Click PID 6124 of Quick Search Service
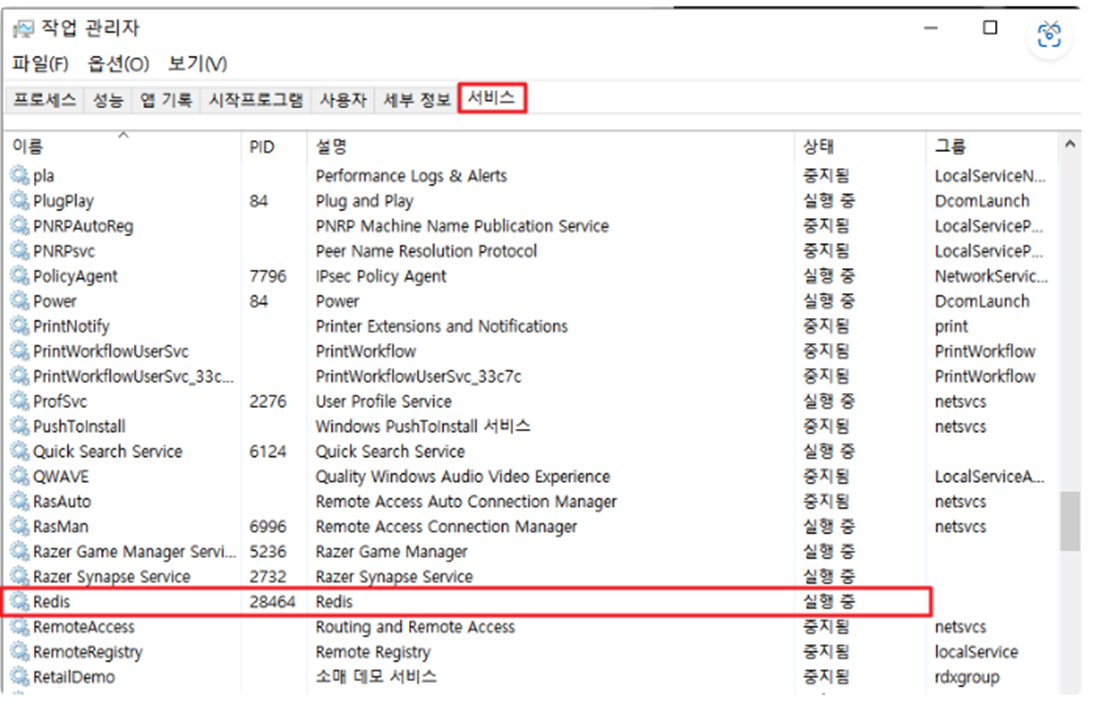The image size is (1108, 715). tap(268, 451)
